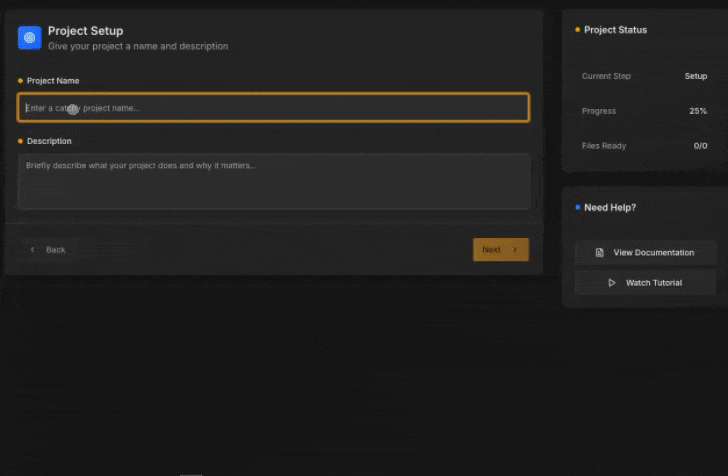Click the Project Setup heading text

click(x=86, y=31)
